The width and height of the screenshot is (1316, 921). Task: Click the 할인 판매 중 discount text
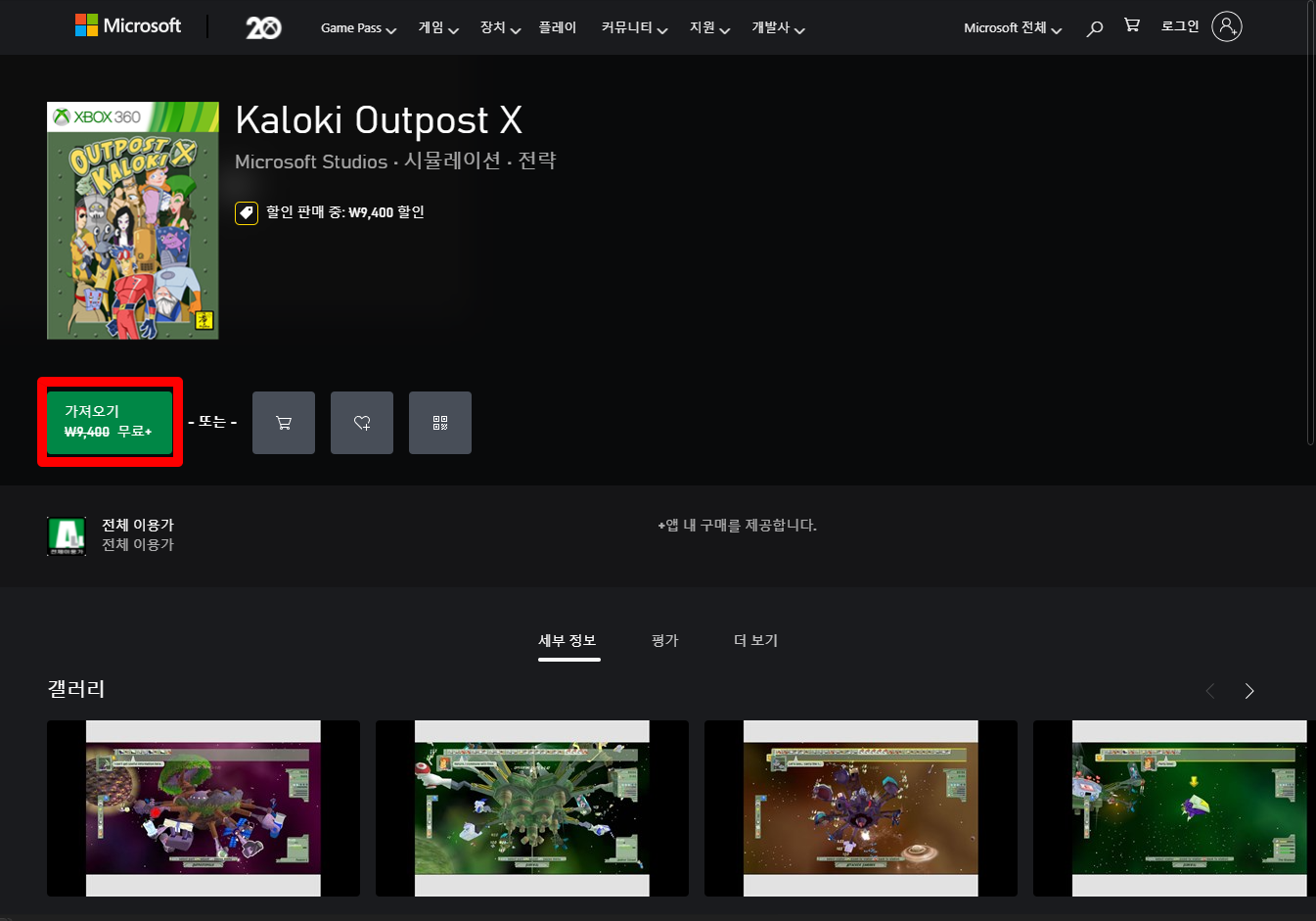point(345,212)
